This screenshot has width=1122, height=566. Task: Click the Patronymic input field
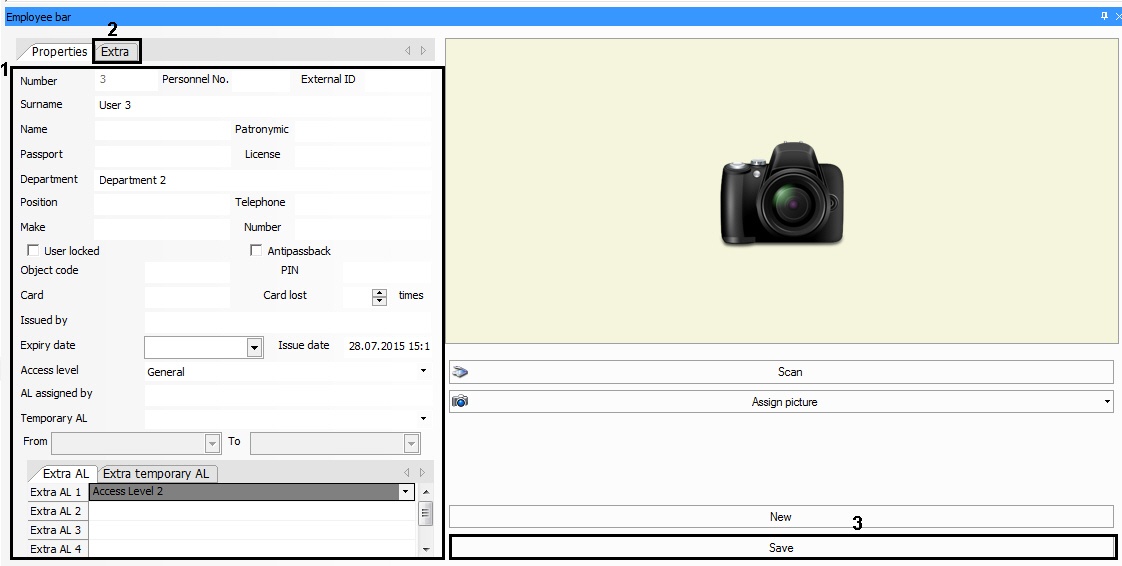point(363,130)
